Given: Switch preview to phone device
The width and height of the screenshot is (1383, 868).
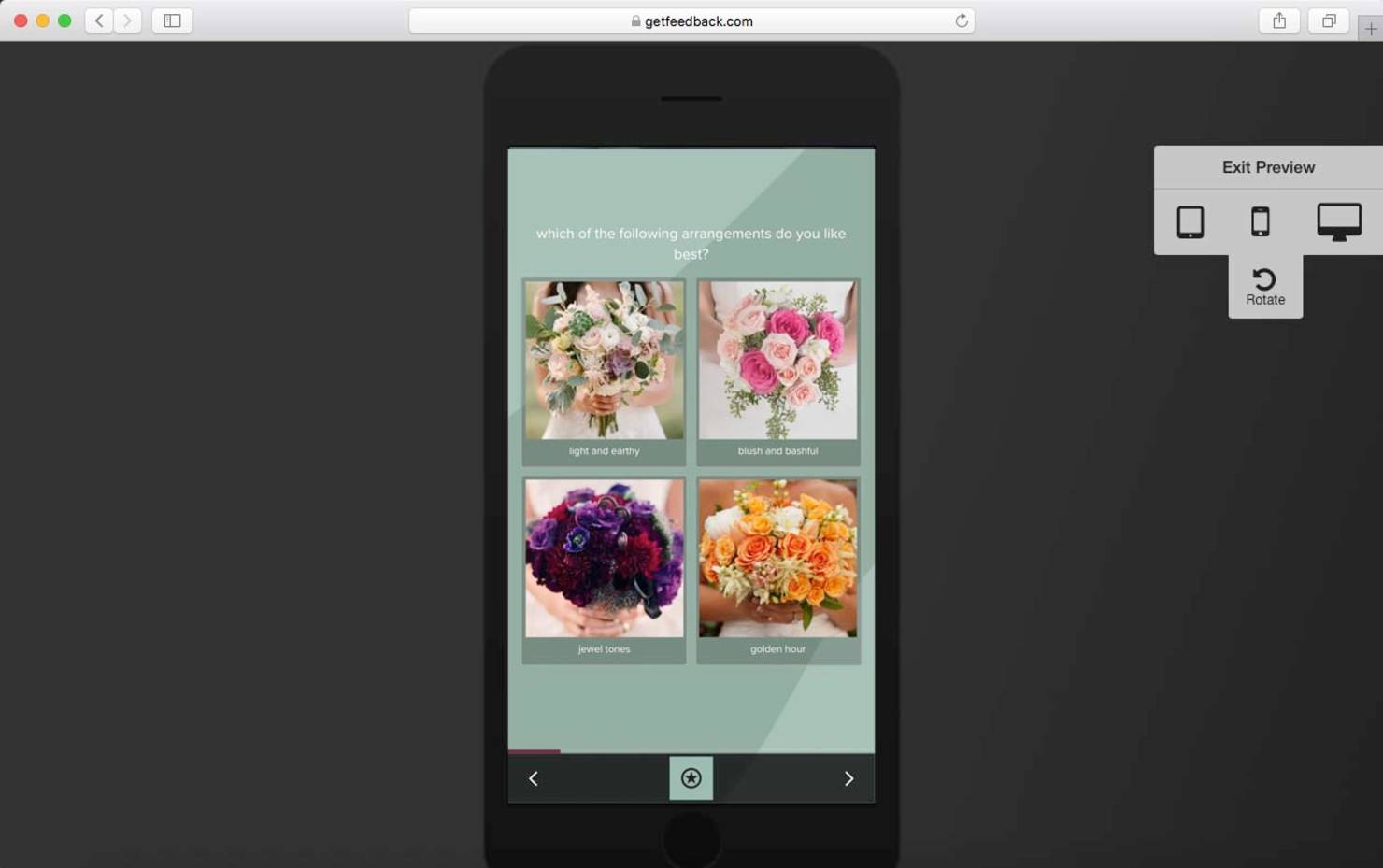Looking at the screenshot, I should 1261,222.
